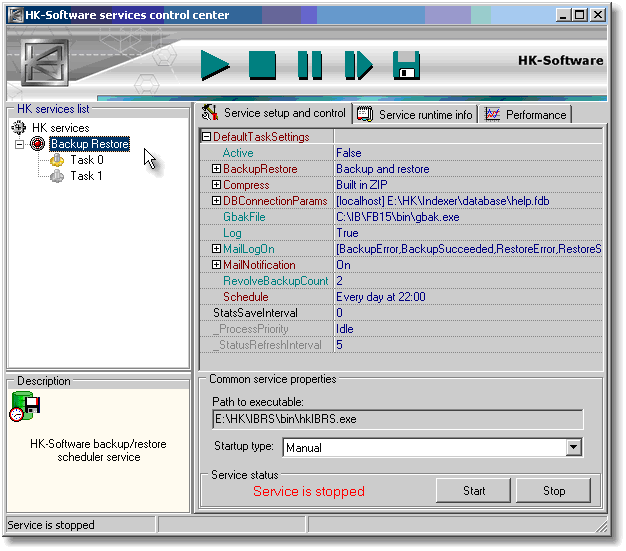This screenshot has height=551, width=626.
Task: Click the HK services gear icon
Action: point(19,128)
